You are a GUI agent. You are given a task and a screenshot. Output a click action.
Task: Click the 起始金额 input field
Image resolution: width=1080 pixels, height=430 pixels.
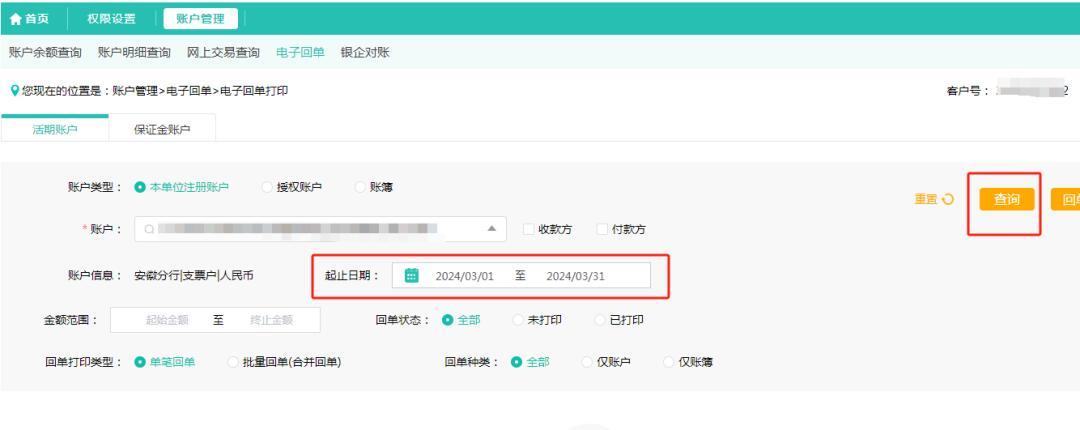tap(167, 320)
